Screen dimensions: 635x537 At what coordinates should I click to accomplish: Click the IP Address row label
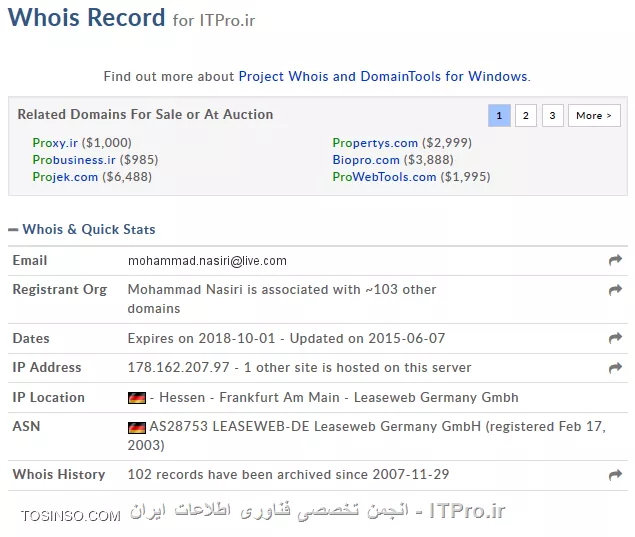[x=47, y=367]
